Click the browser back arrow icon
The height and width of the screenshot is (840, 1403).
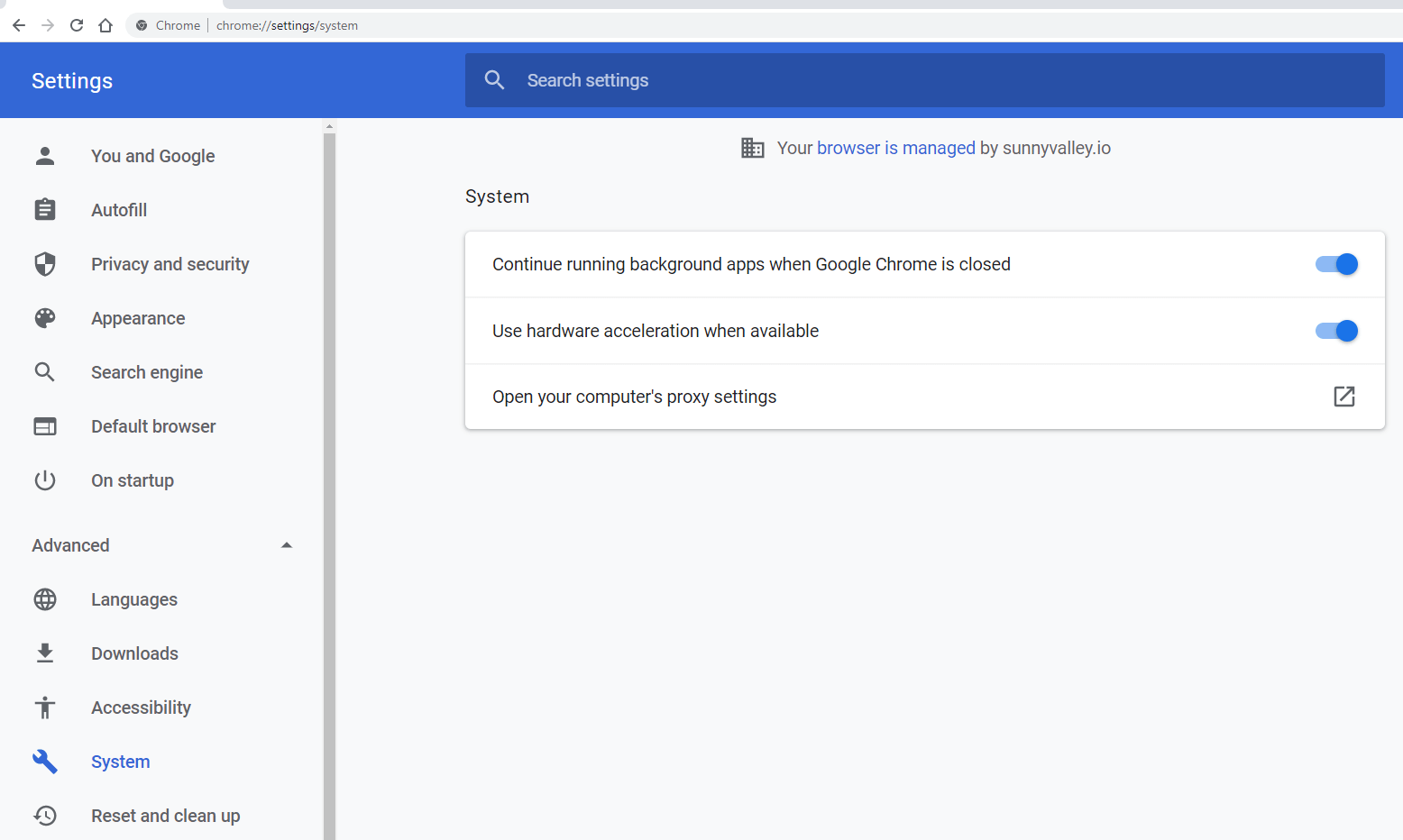(x=19, y=25)
